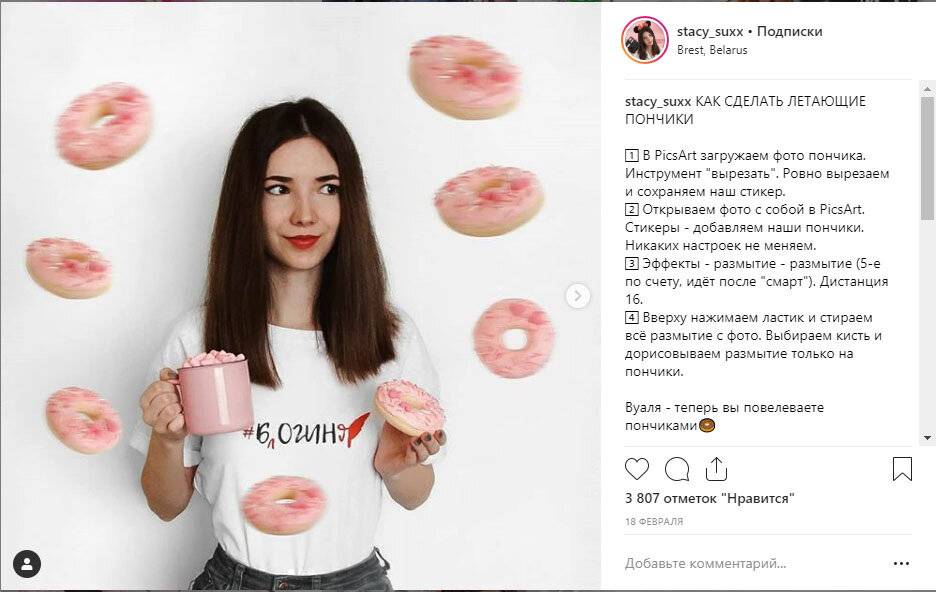Toggle the Подписки following button
936x592 pixels.
[789, 32]
